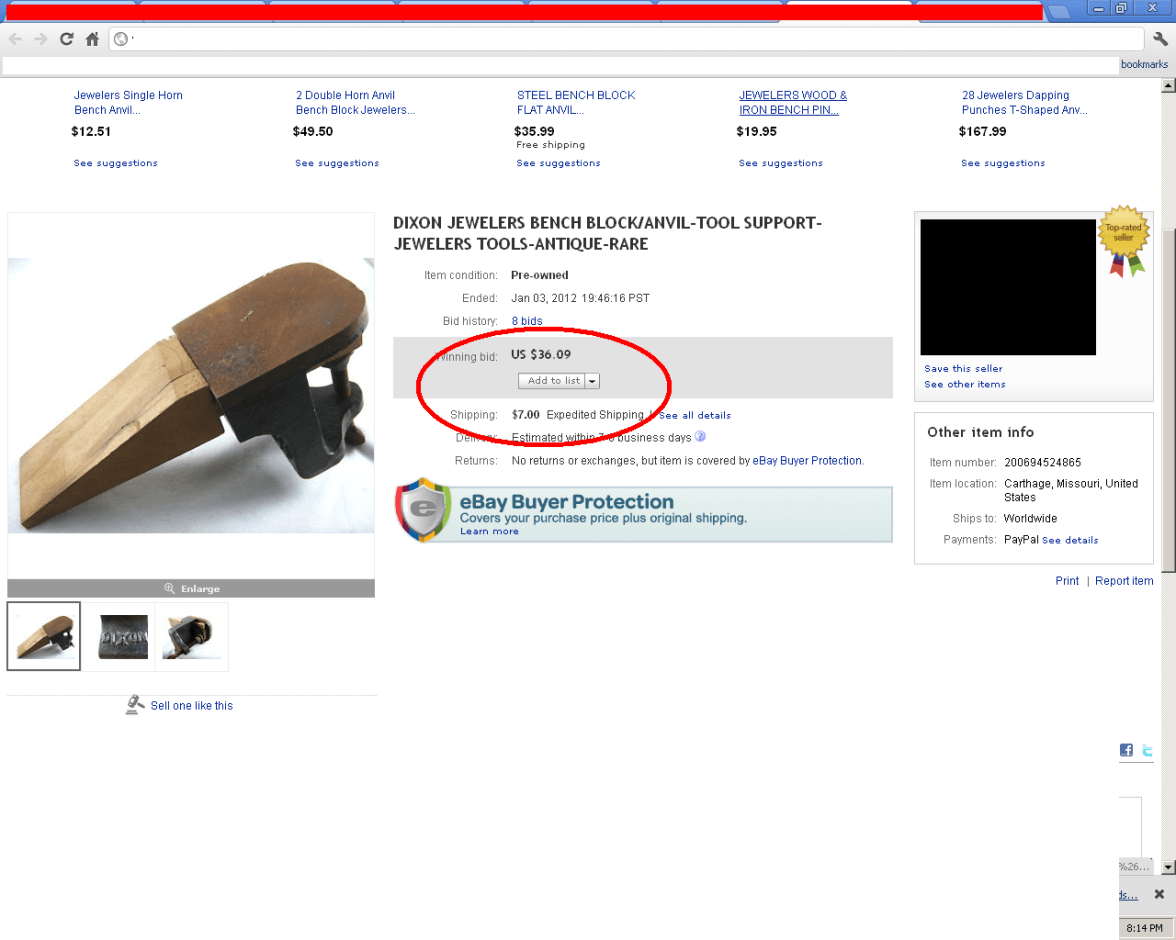1176x940 pixels.
Task: Enlarge the main product image
Action: click(191, 589)
